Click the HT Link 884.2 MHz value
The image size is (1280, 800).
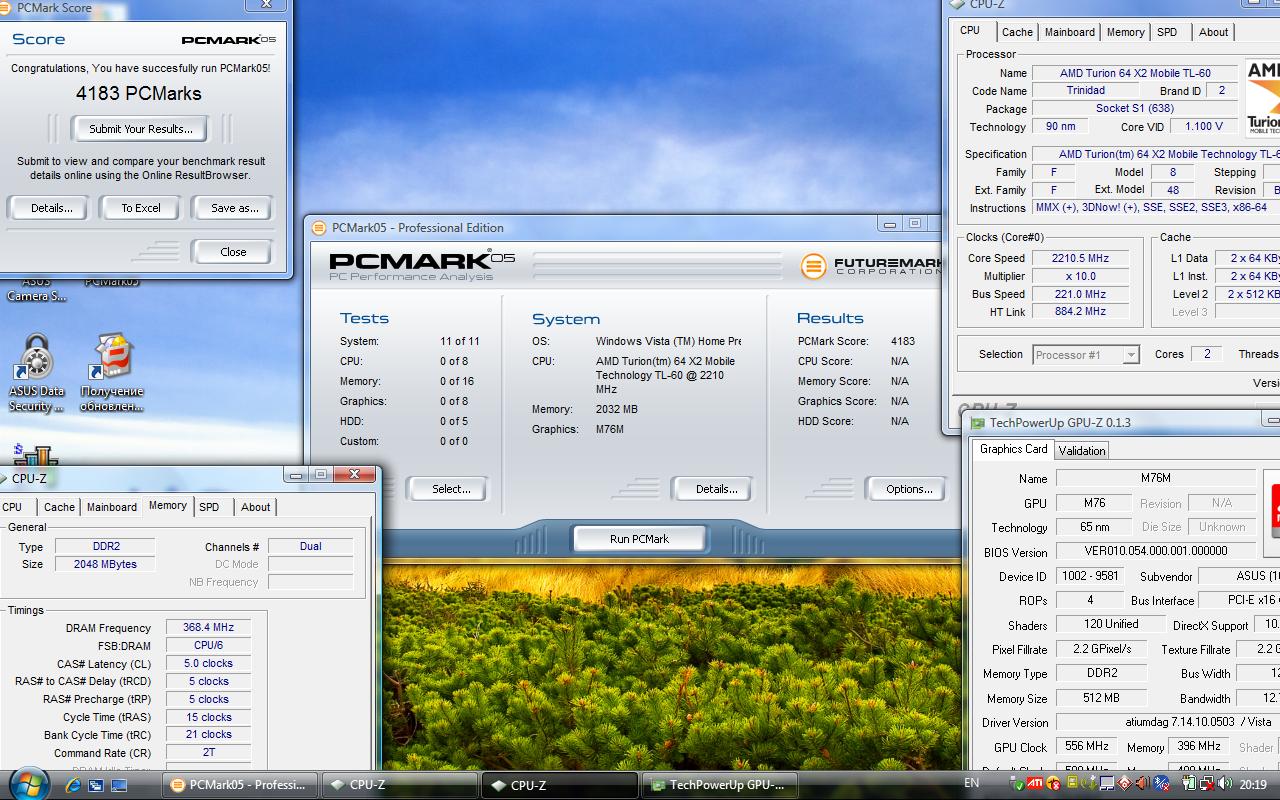[x=1080, y=312]
